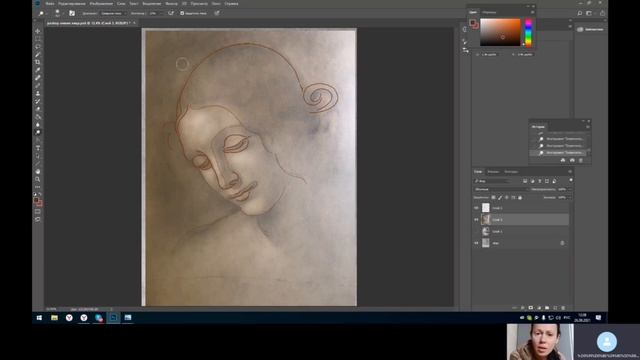Toggle lock all padlock icon
The width and height of the screenshot is (640, 360).
tap(520, 198)
